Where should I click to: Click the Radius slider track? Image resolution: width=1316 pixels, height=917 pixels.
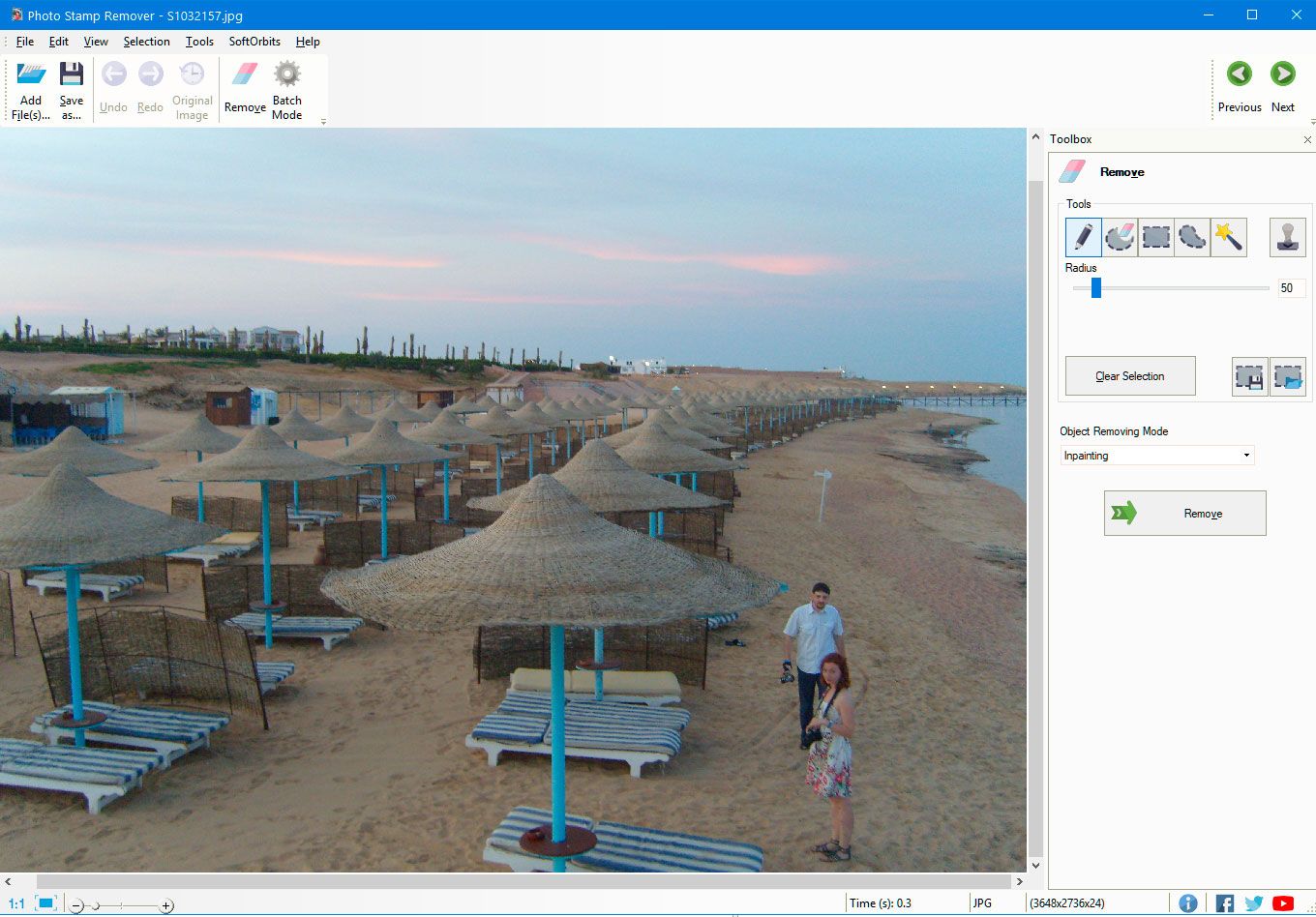tap(1181, 288)
